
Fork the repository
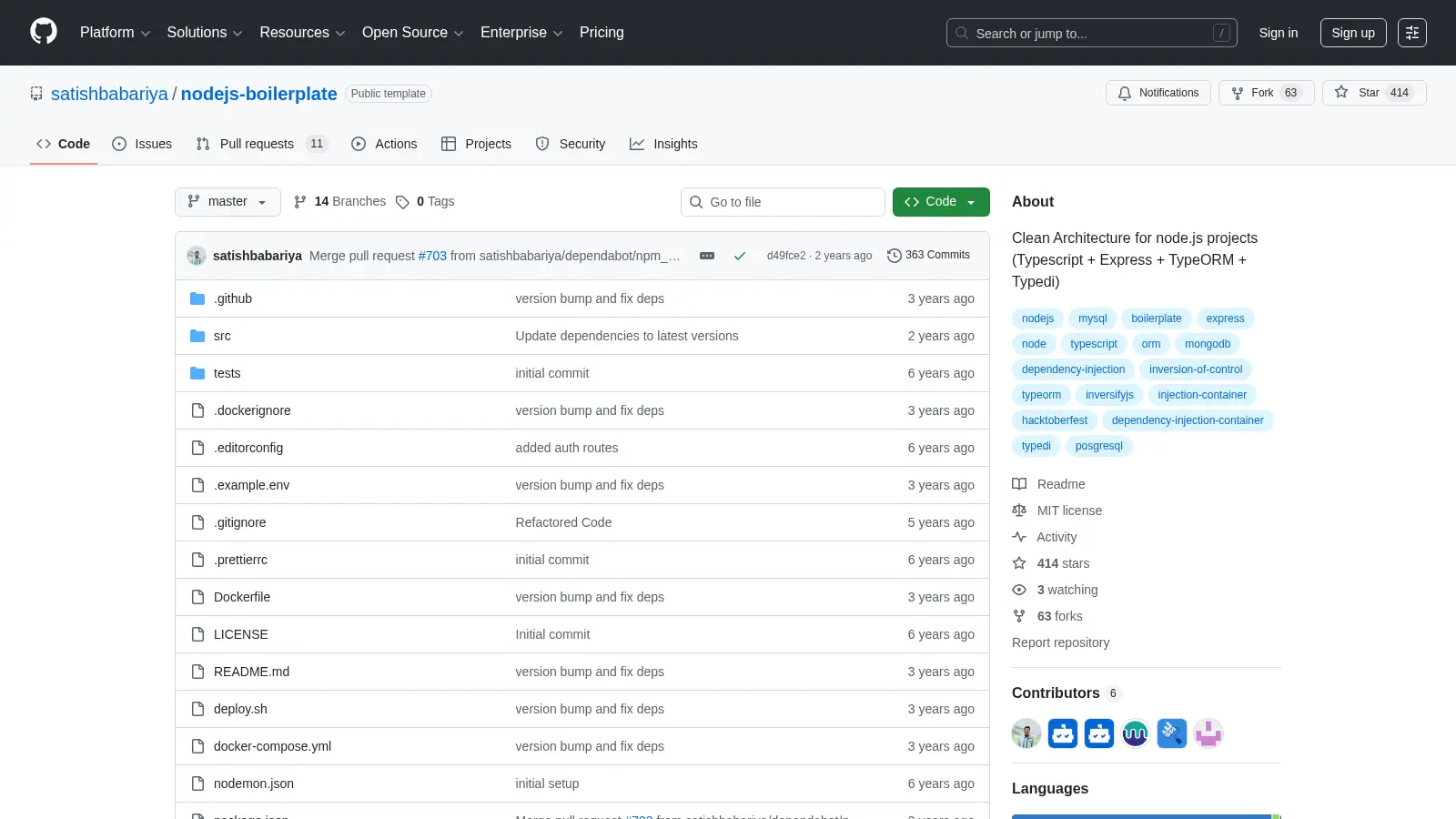(1266, 93)
